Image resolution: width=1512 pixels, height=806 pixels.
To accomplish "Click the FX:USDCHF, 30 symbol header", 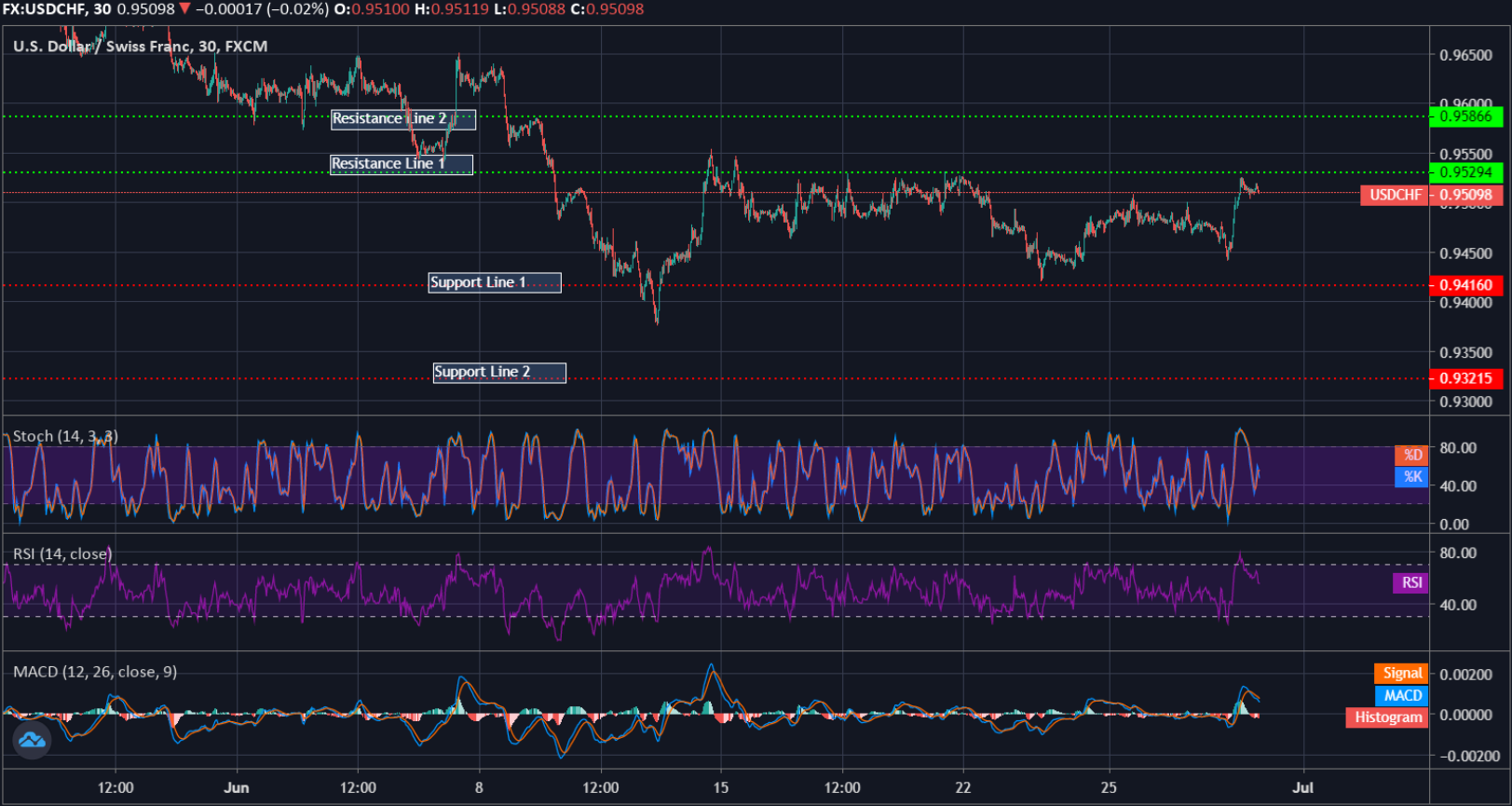I will coord(57,9).
